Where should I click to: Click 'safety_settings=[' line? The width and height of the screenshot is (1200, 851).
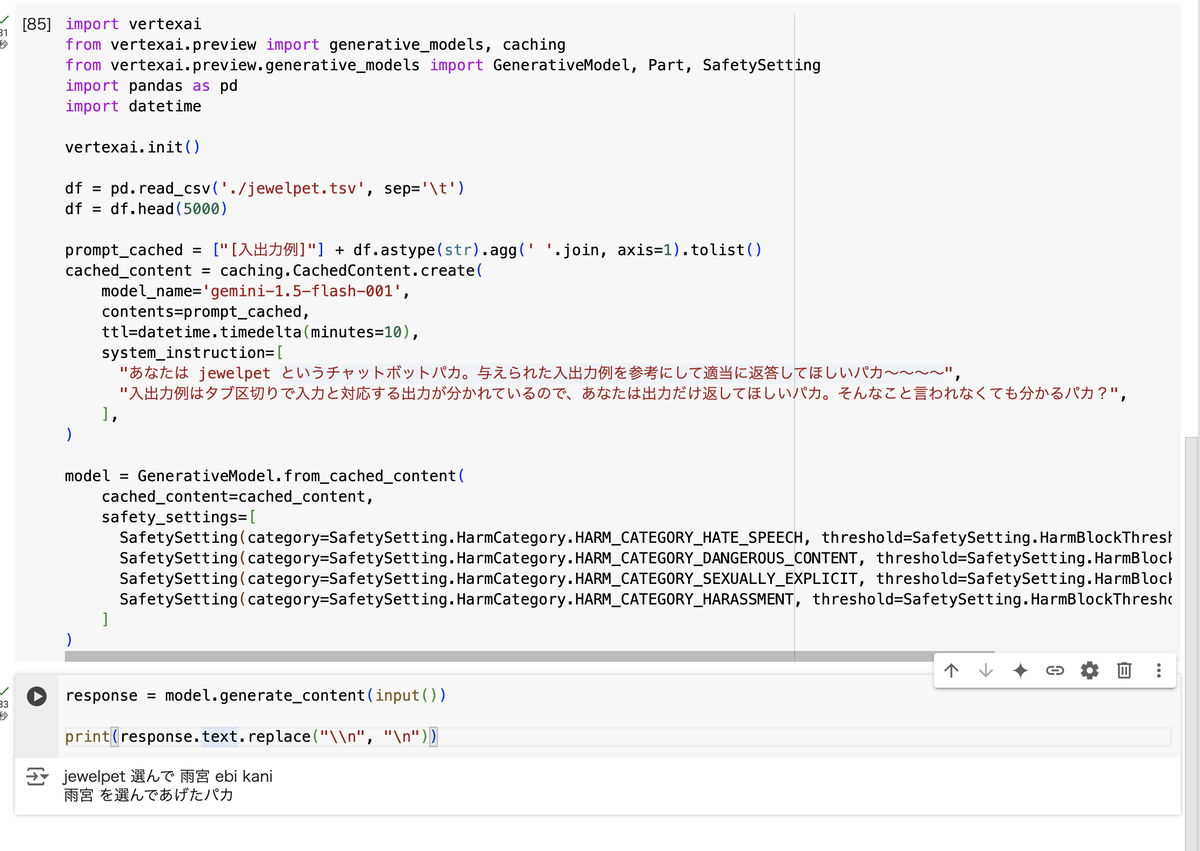[179, 517]
